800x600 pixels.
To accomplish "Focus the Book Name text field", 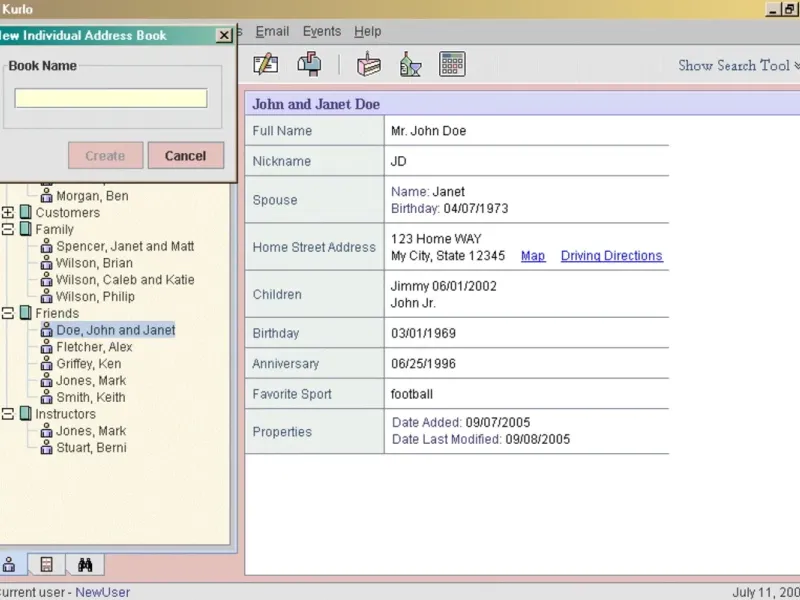I will [x=111, y=98].
